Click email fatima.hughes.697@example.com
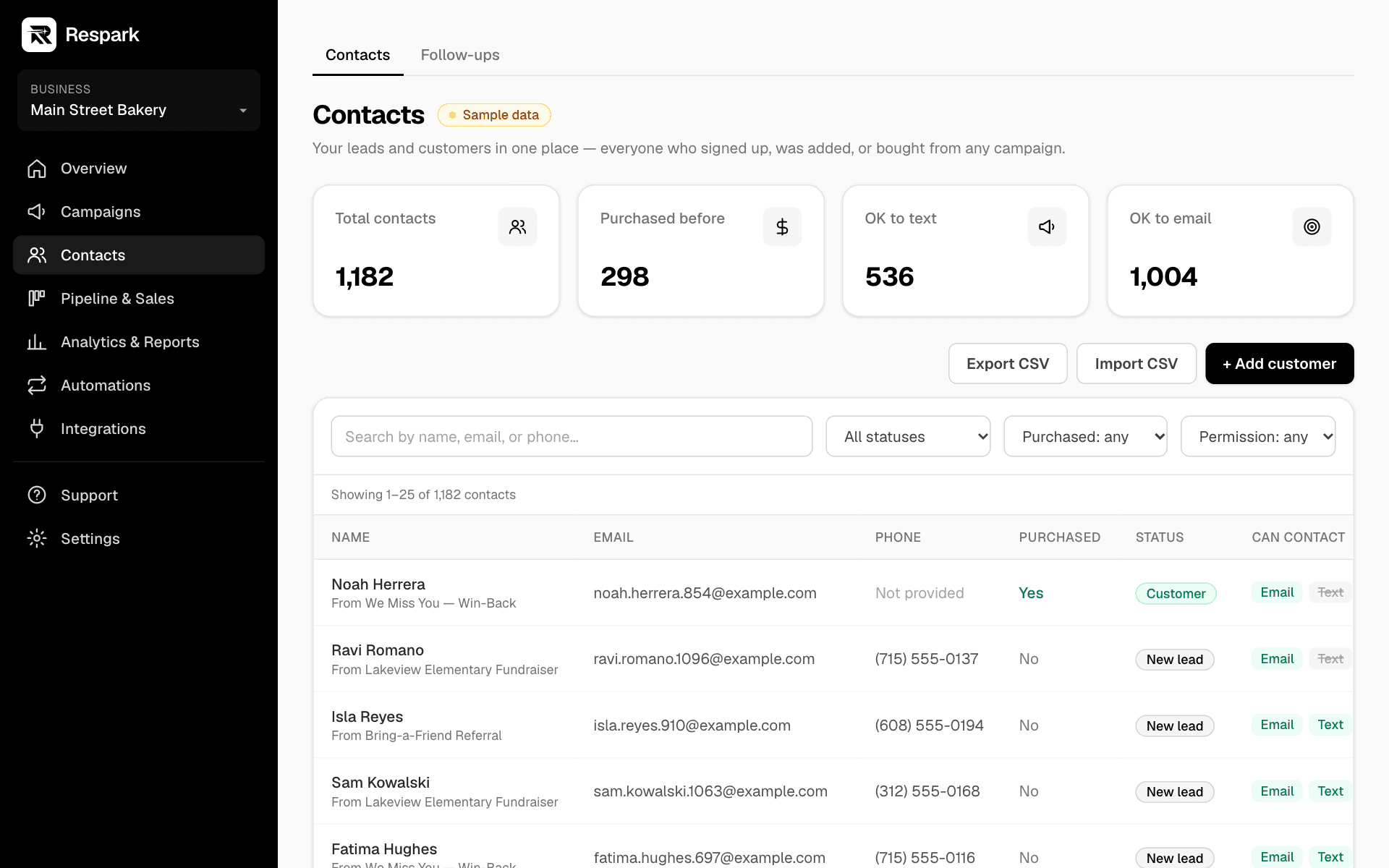1389x868 pixels. point(709,858)
